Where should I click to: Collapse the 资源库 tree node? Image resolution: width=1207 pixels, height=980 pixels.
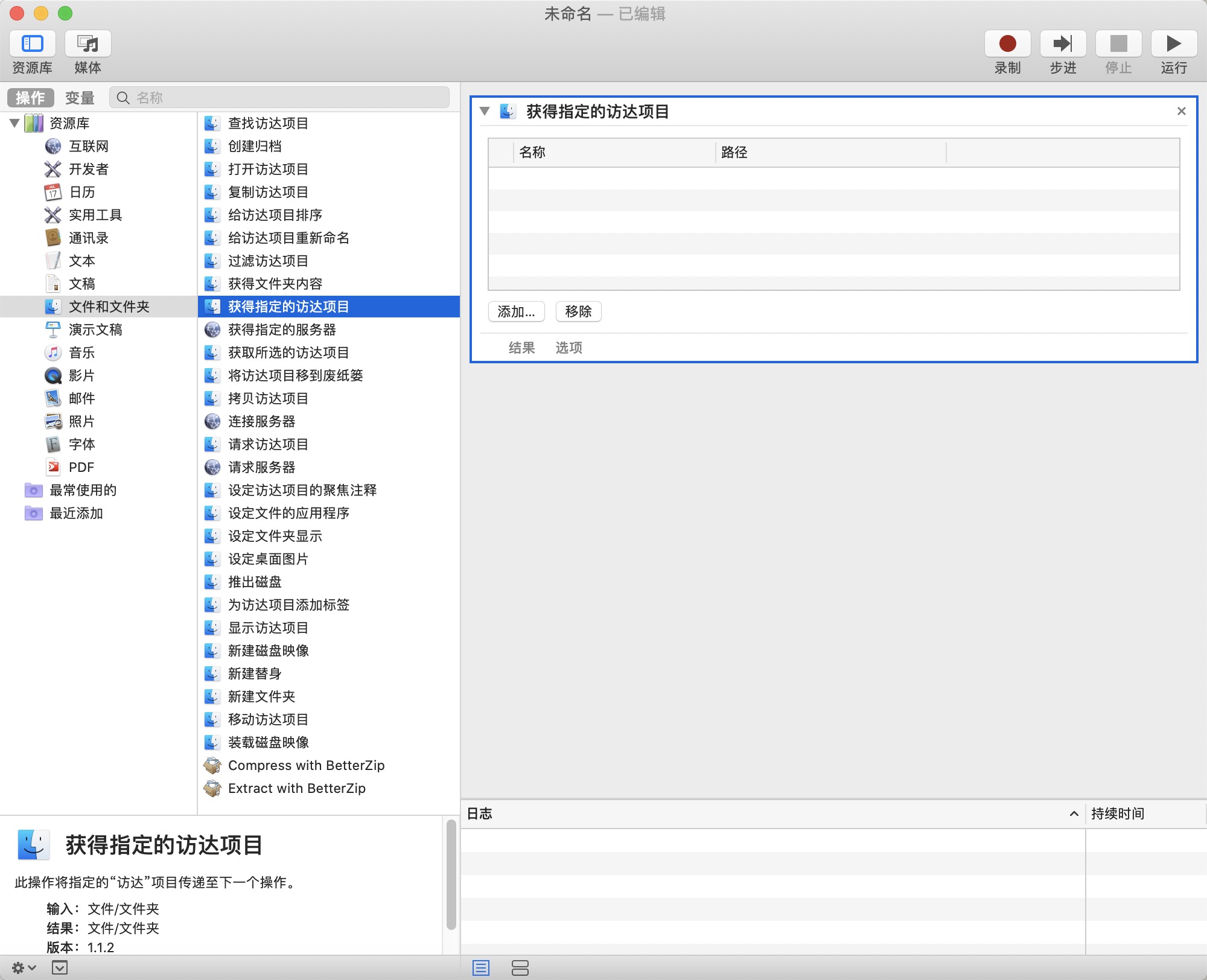click(x=14, y=123)
